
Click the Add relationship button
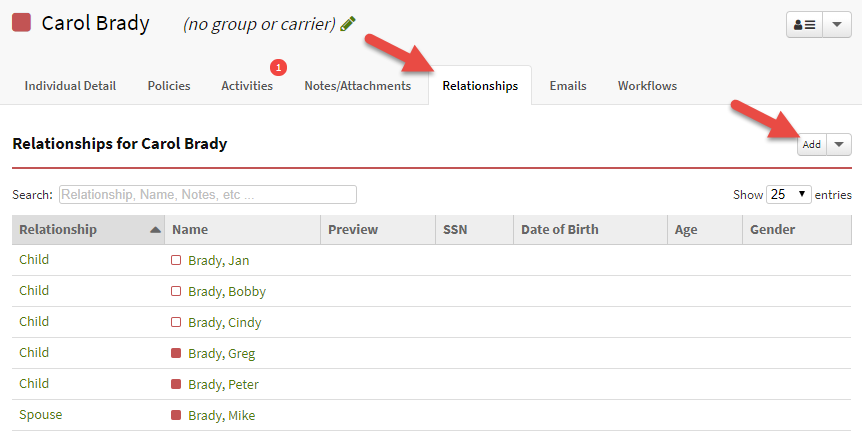click(811, 145)
